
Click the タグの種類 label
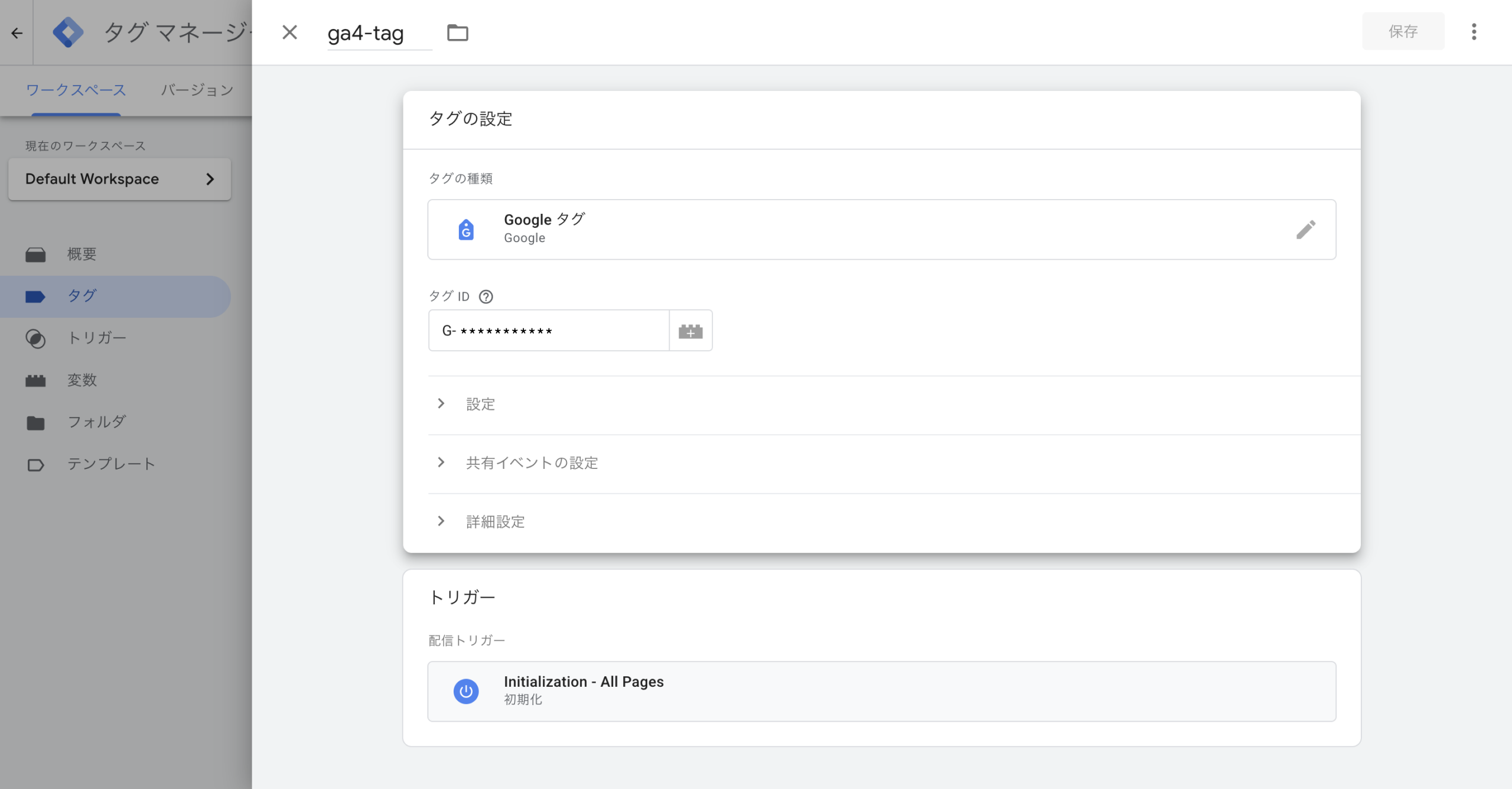[x=461, y=178]
